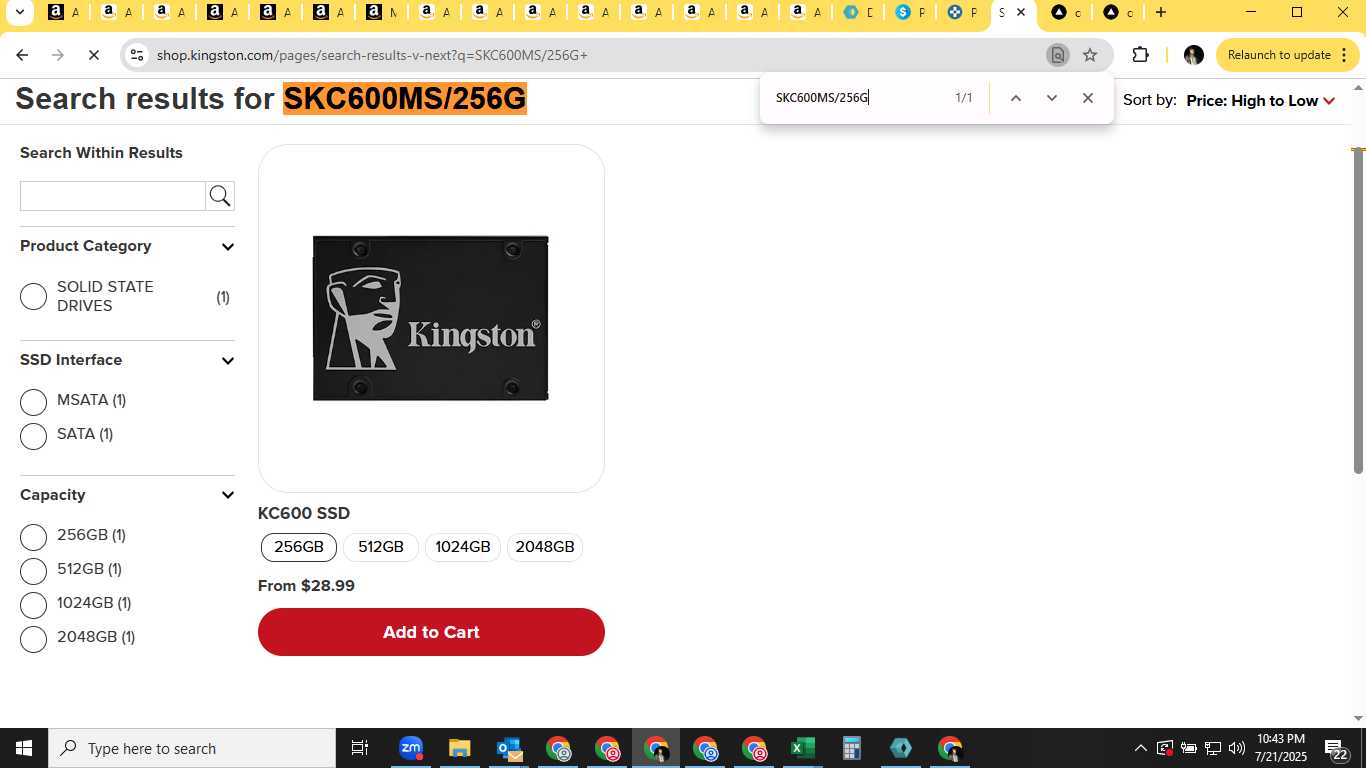Select 2048GB (1) sidebar capacity filter

33,639
